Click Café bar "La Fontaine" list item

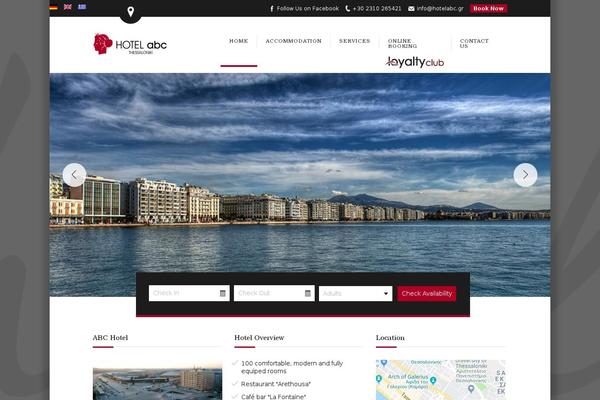[x=273, y=397]
